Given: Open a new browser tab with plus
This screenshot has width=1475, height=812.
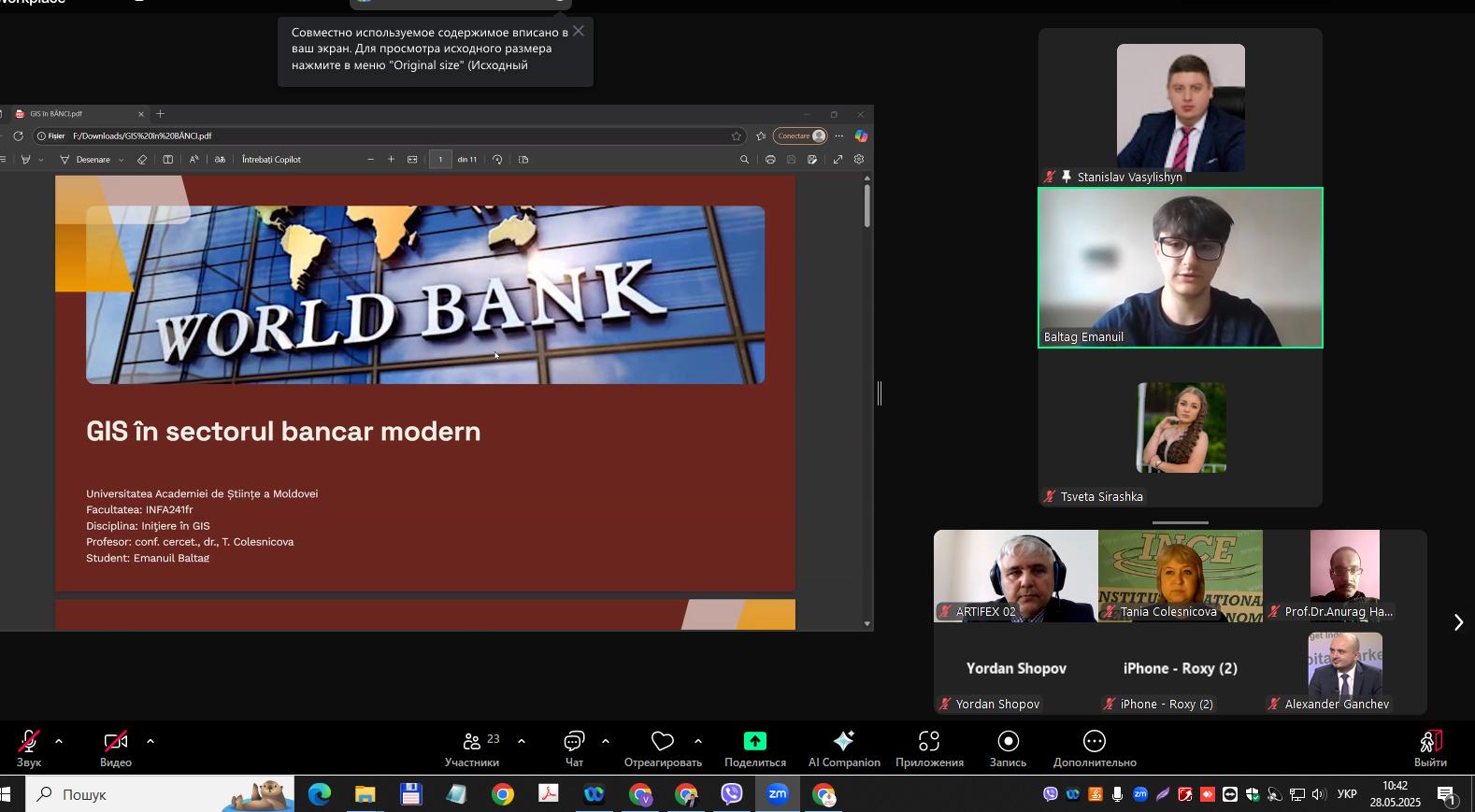Looking at the screenshot, I should (x=160, y=114).
